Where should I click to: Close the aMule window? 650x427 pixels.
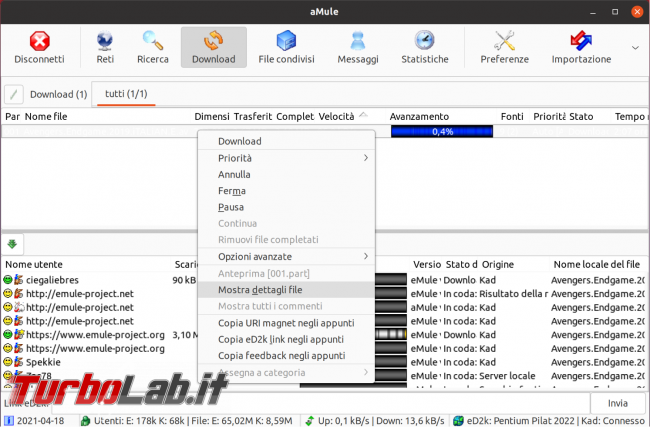tap(637, 12)
